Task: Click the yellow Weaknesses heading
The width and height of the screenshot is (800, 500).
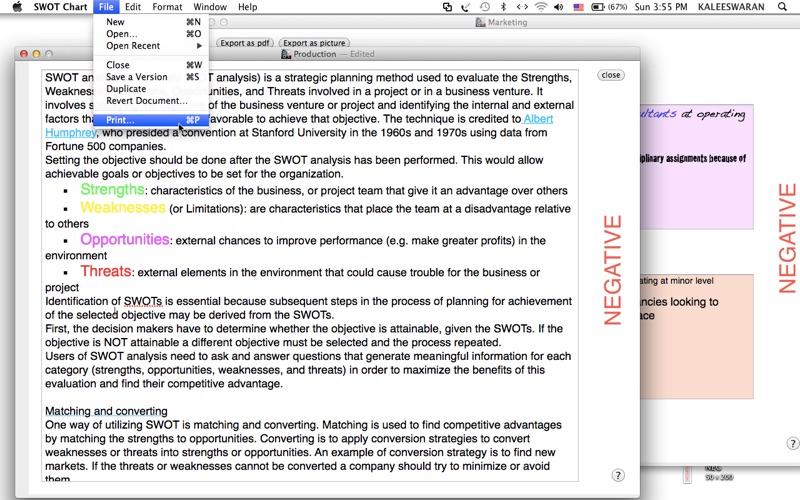Action: pyautogui.click(x=123, y=207)
